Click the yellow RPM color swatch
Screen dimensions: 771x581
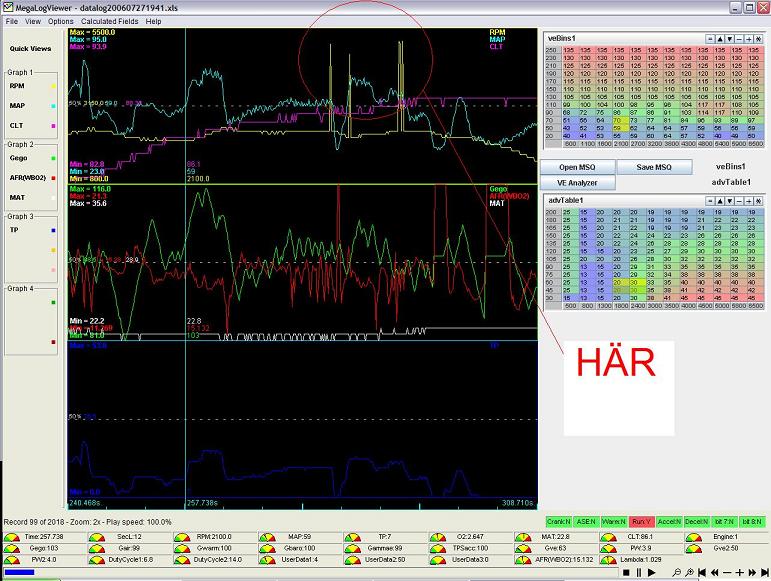click(x=54, y=87)
